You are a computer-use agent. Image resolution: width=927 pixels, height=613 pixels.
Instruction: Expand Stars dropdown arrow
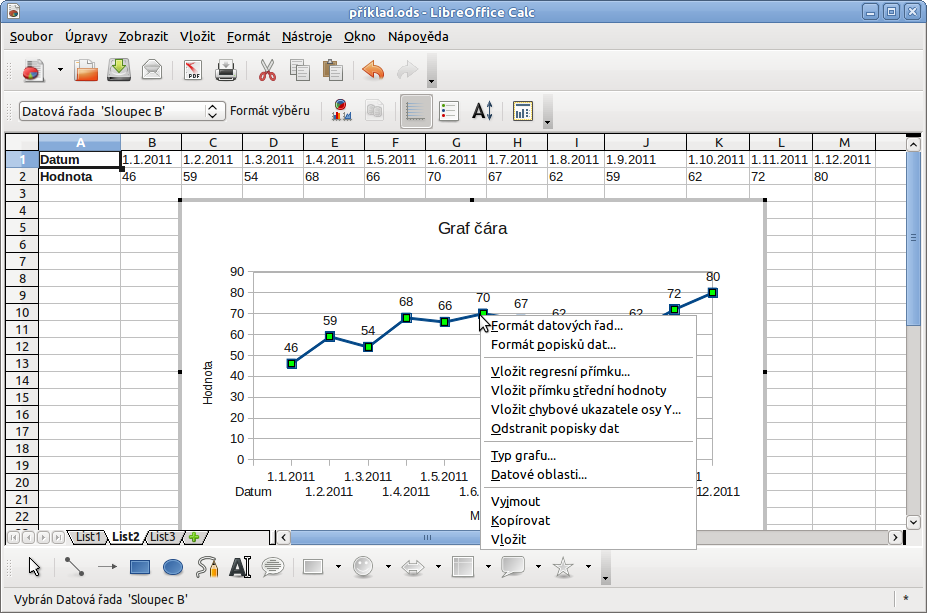(588, 566)
